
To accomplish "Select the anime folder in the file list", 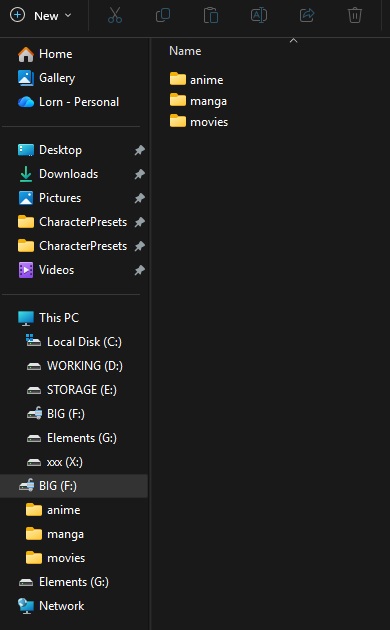I will coord(196,80).
